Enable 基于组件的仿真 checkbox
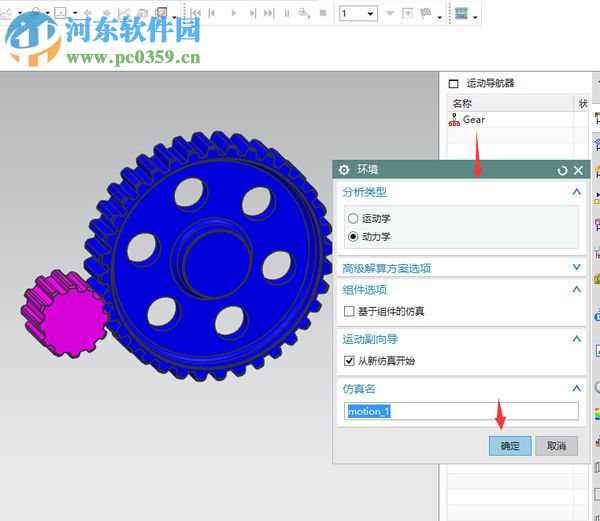This screenshot has width=600, height=521. [x=349, y=311]
